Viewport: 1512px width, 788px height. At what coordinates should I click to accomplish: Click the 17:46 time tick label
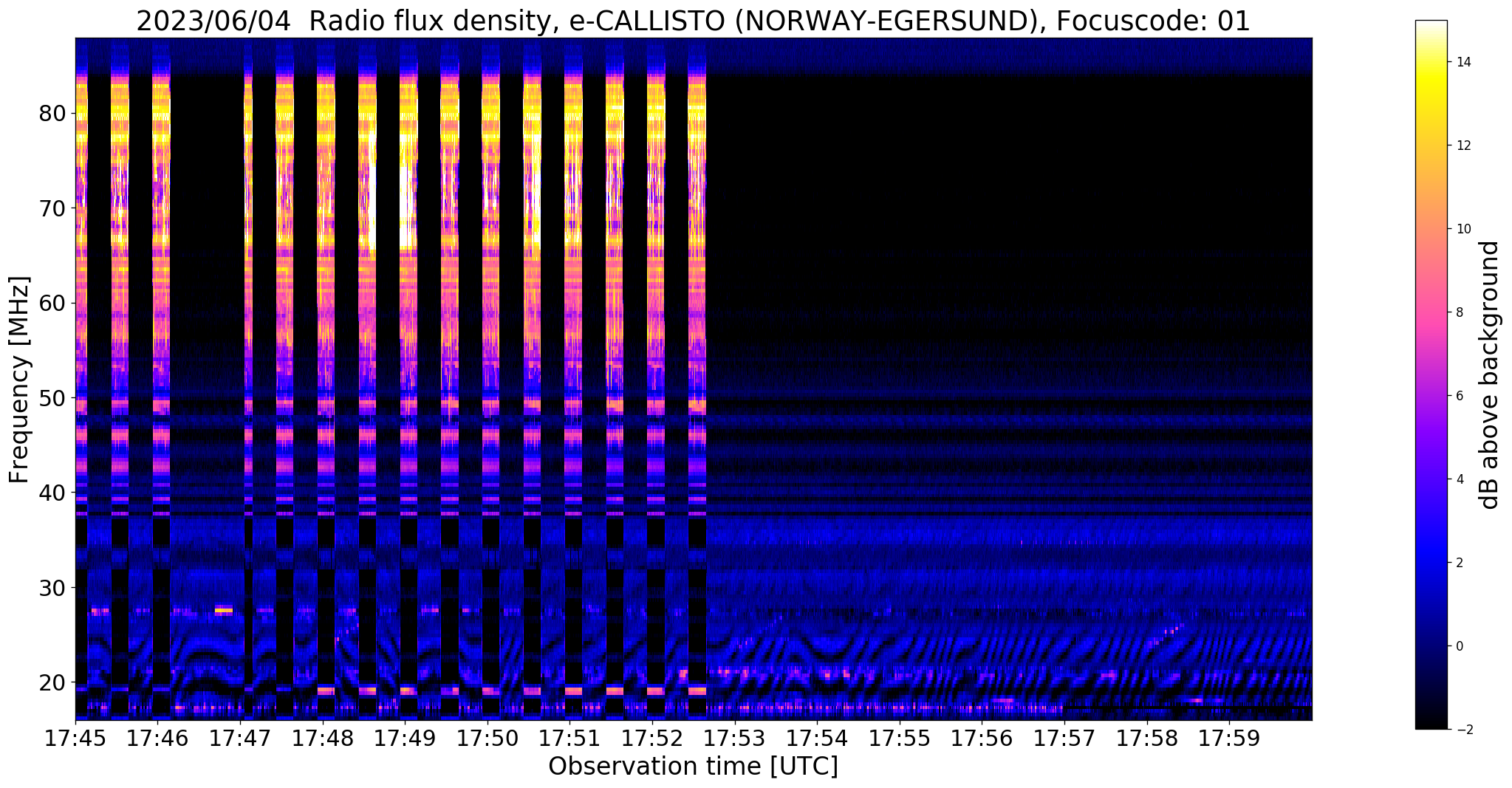[x=157, y=738]
